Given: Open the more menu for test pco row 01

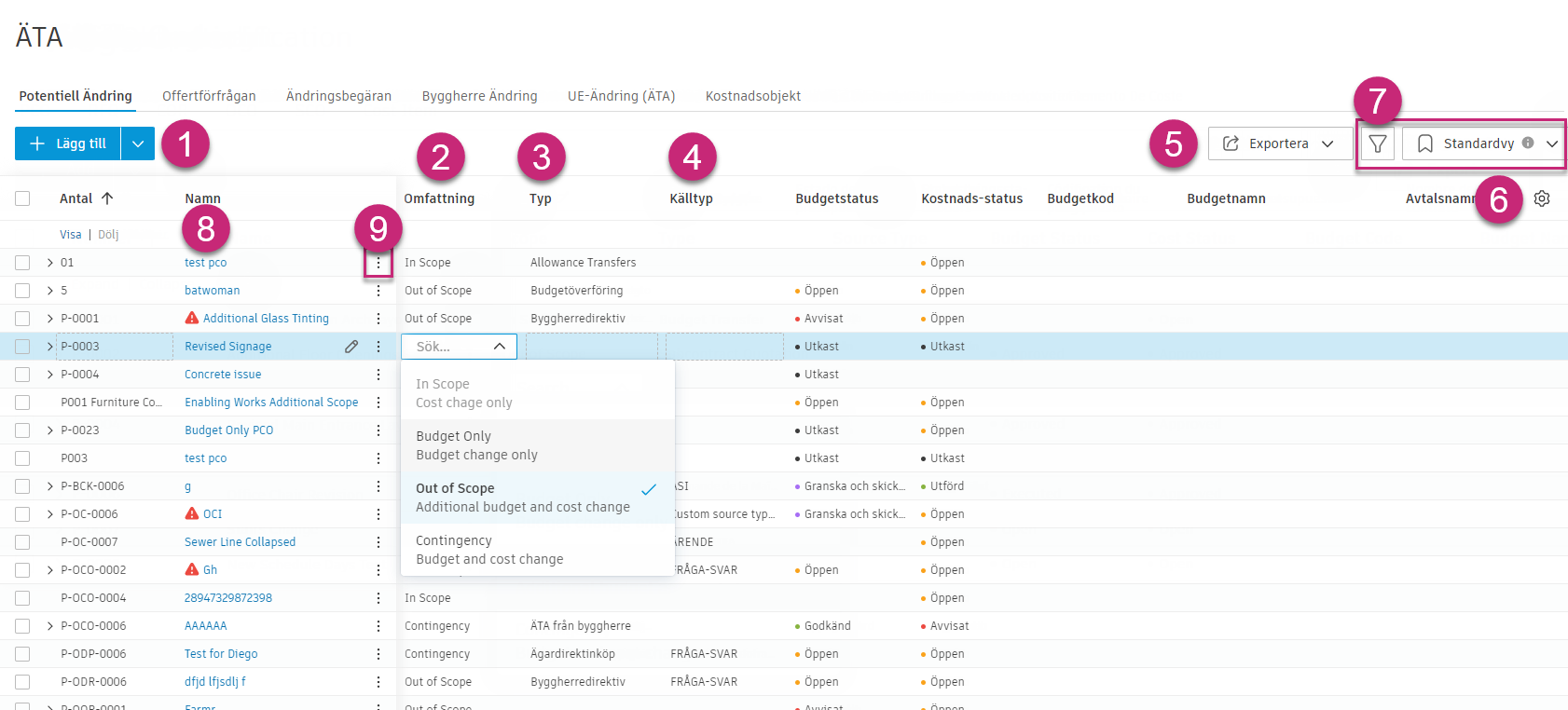Looking at the screenshot, I should pos(378,263).
